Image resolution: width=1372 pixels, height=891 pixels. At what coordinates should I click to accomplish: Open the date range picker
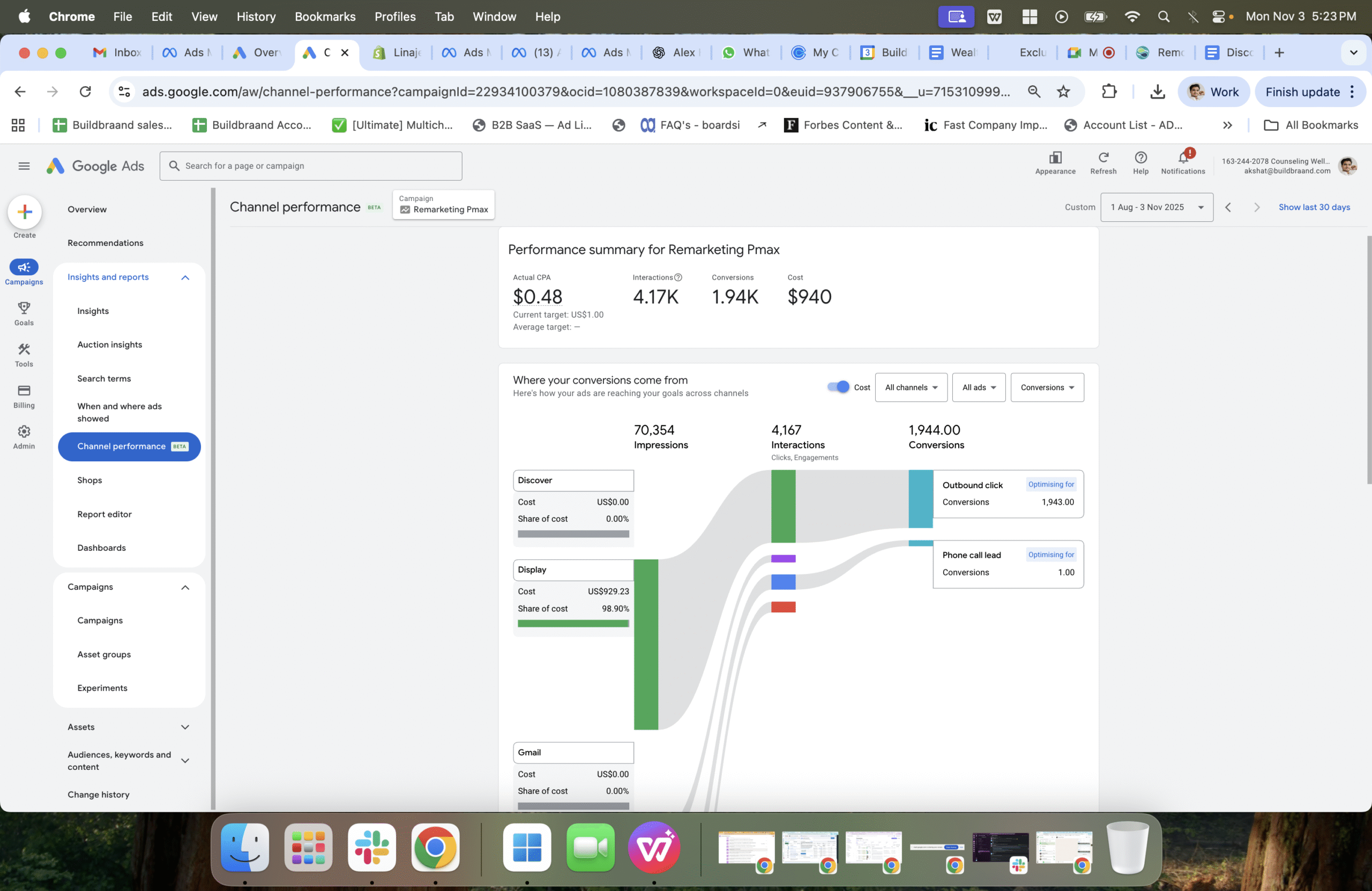[1157, 207]
